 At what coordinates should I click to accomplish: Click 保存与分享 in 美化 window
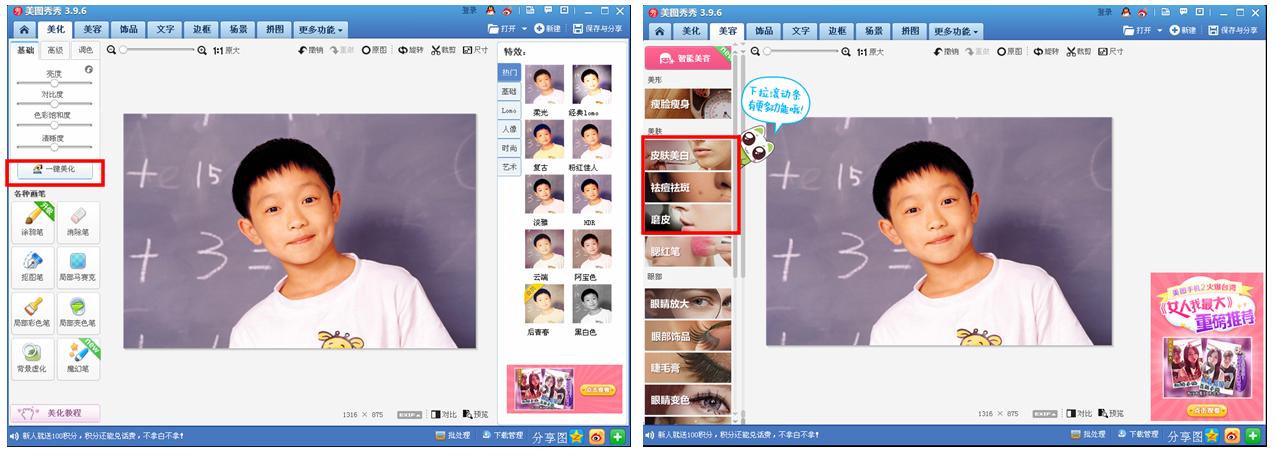pos(600,30)
